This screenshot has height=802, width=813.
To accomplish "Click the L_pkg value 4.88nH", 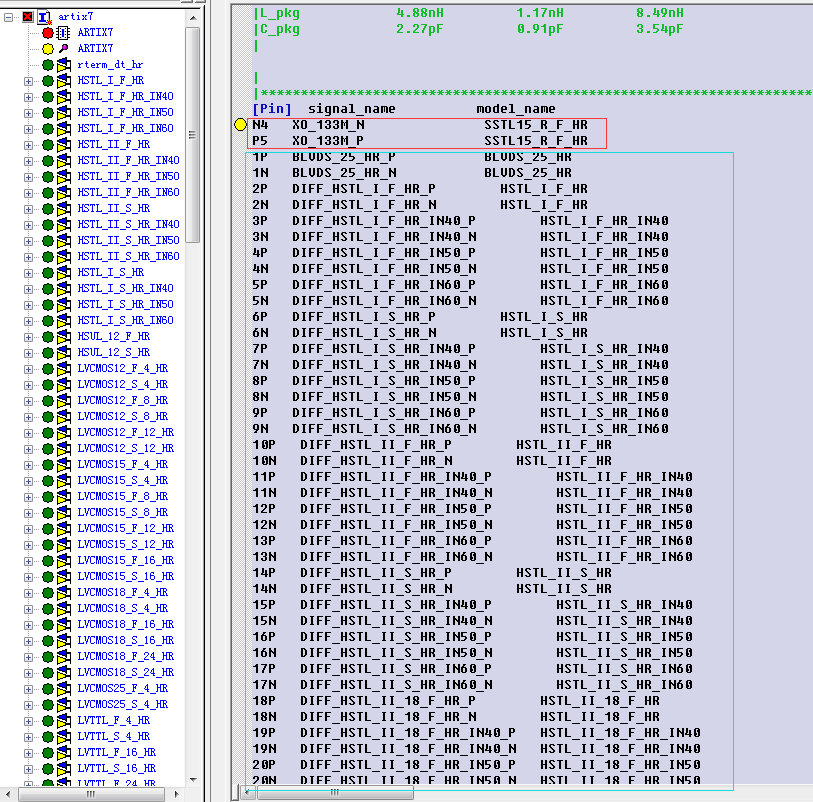I will 420,13.
